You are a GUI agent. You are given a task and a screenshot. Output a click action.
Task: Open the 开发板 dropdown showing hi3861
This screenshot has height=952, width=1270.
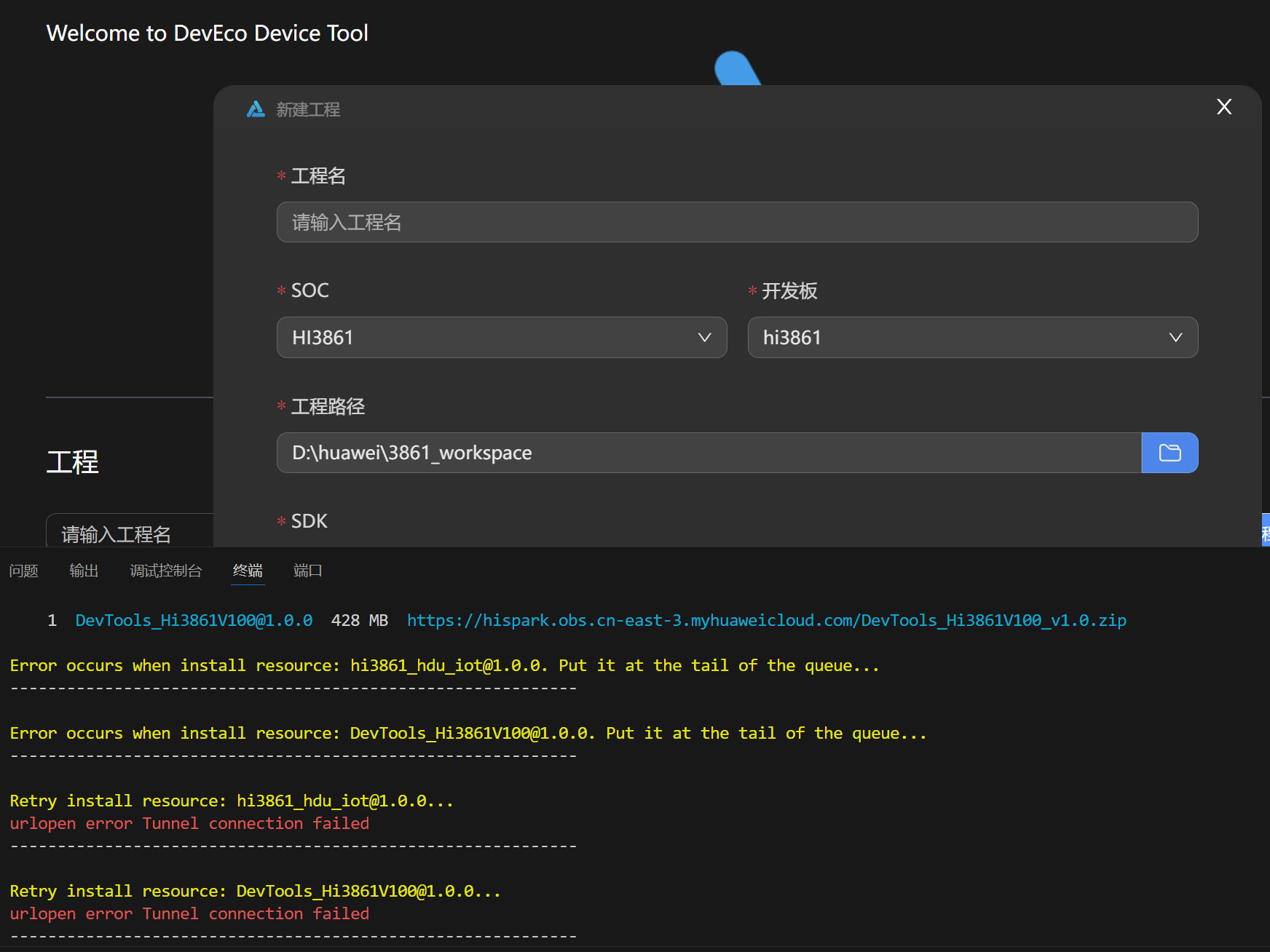973,337
